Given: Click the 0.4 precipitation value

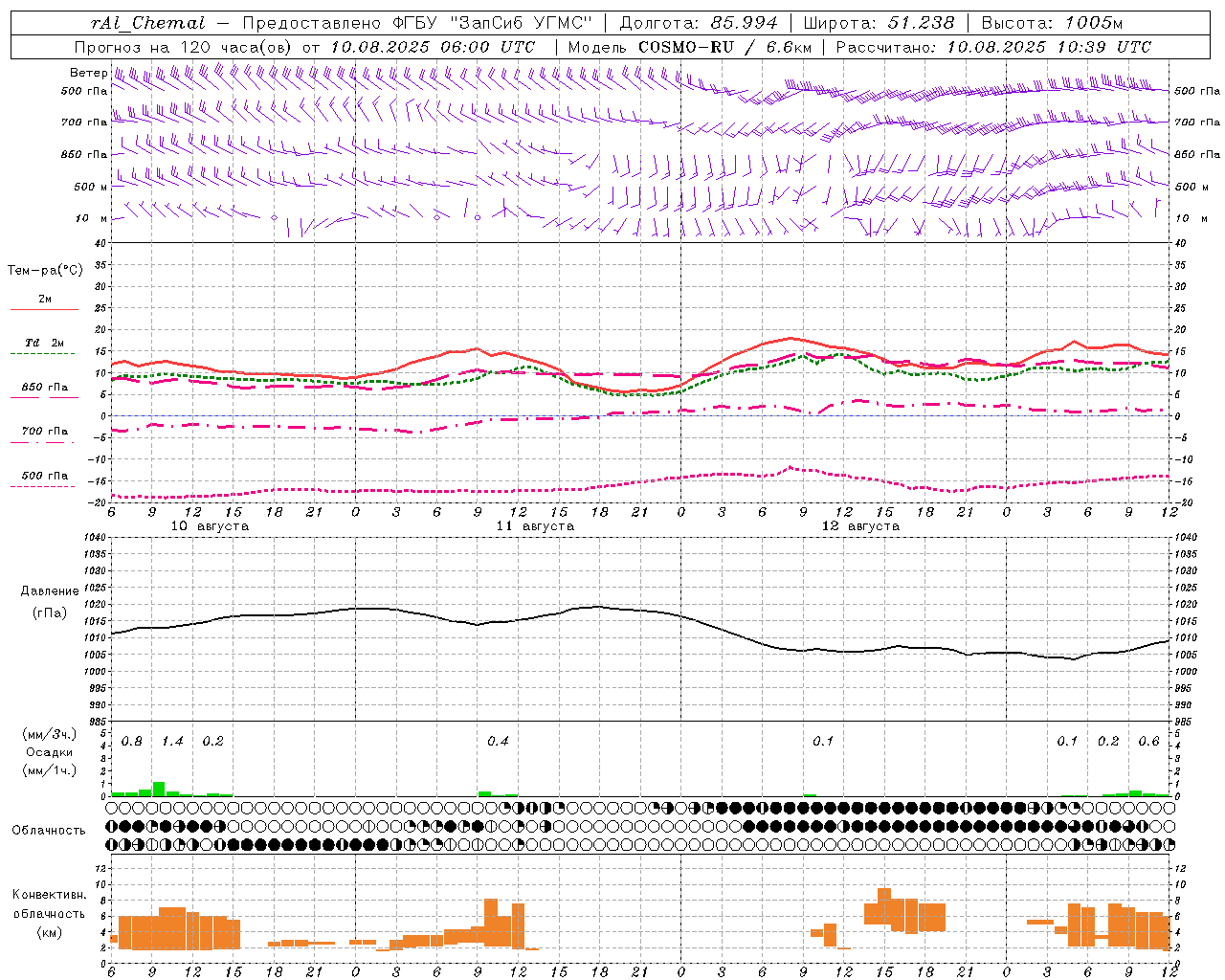Looking at the screenshot, I should (x=498, y=742).
